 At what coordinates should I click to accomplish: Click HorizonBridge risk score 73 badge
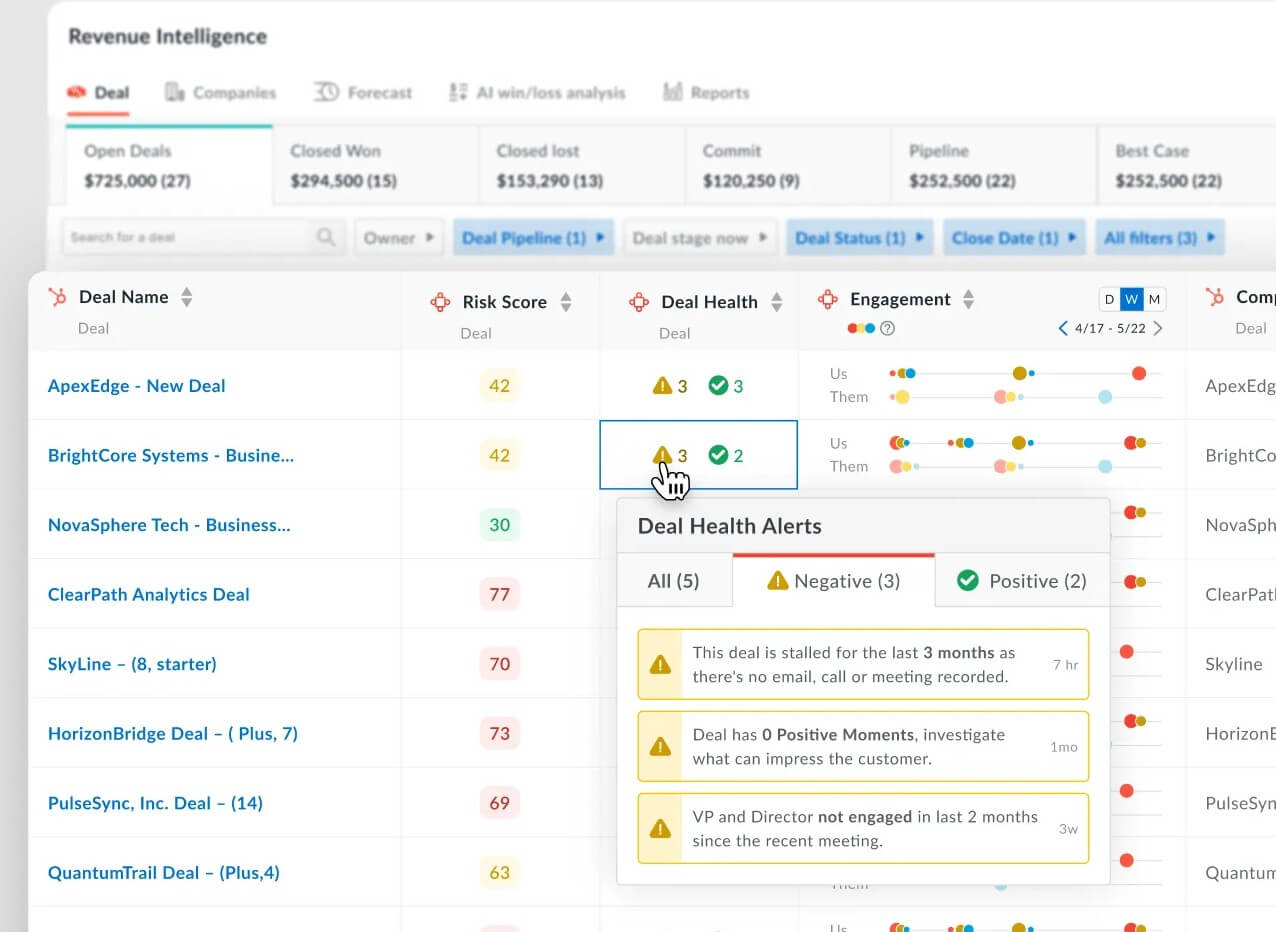point(499,734)
